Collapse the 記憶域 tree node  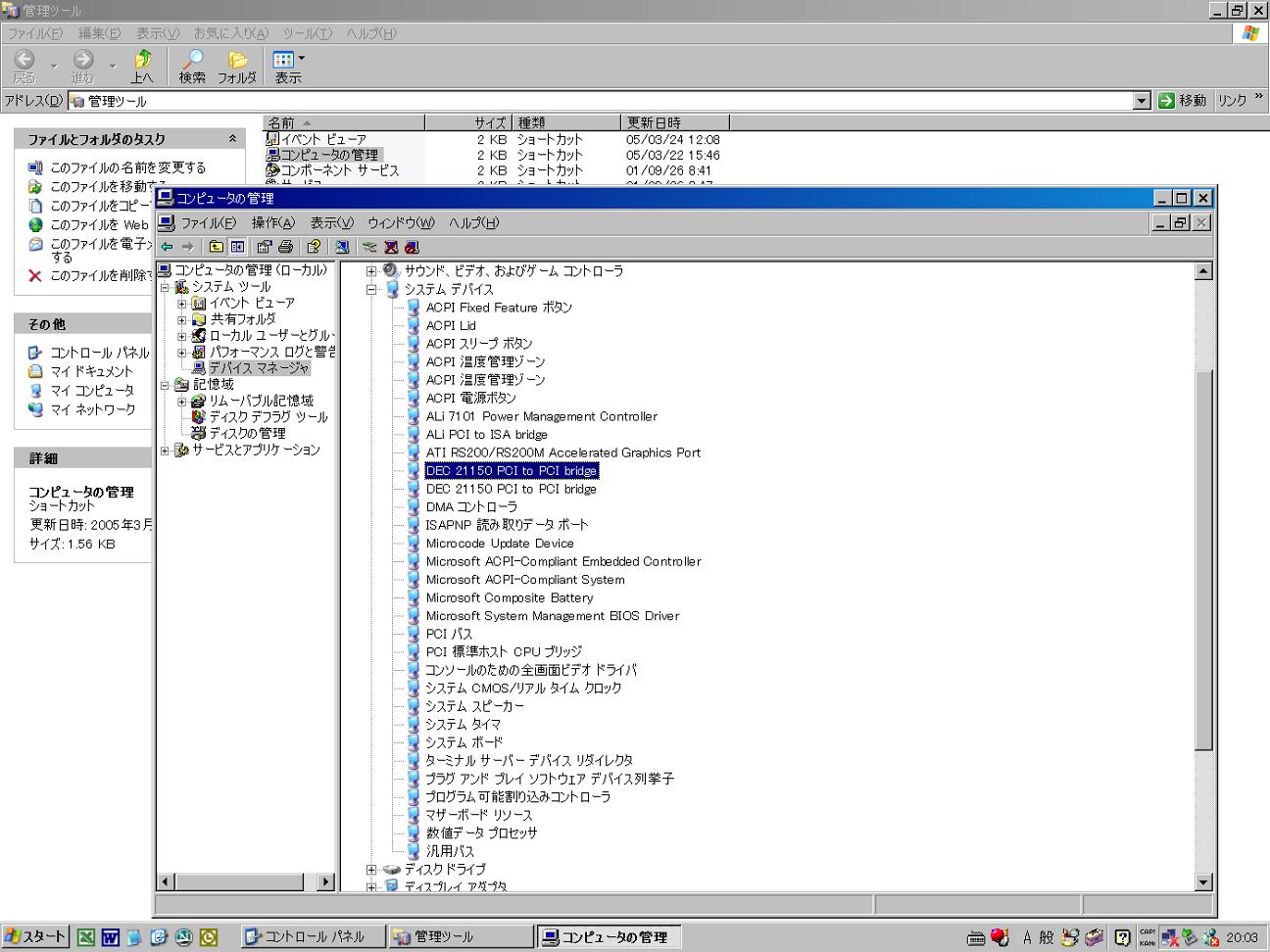pos(166,385)
